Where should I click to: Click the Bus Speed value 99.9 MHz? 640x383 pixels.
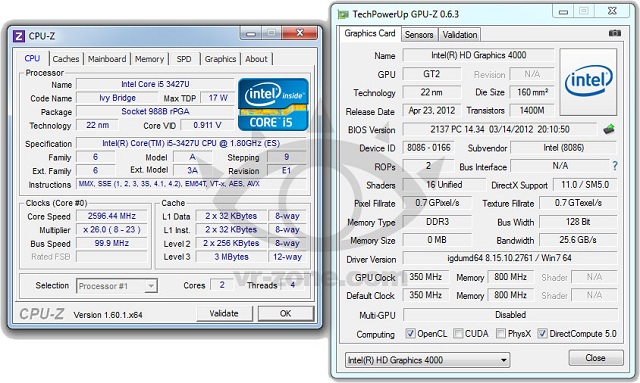click(x=111, y=243)
